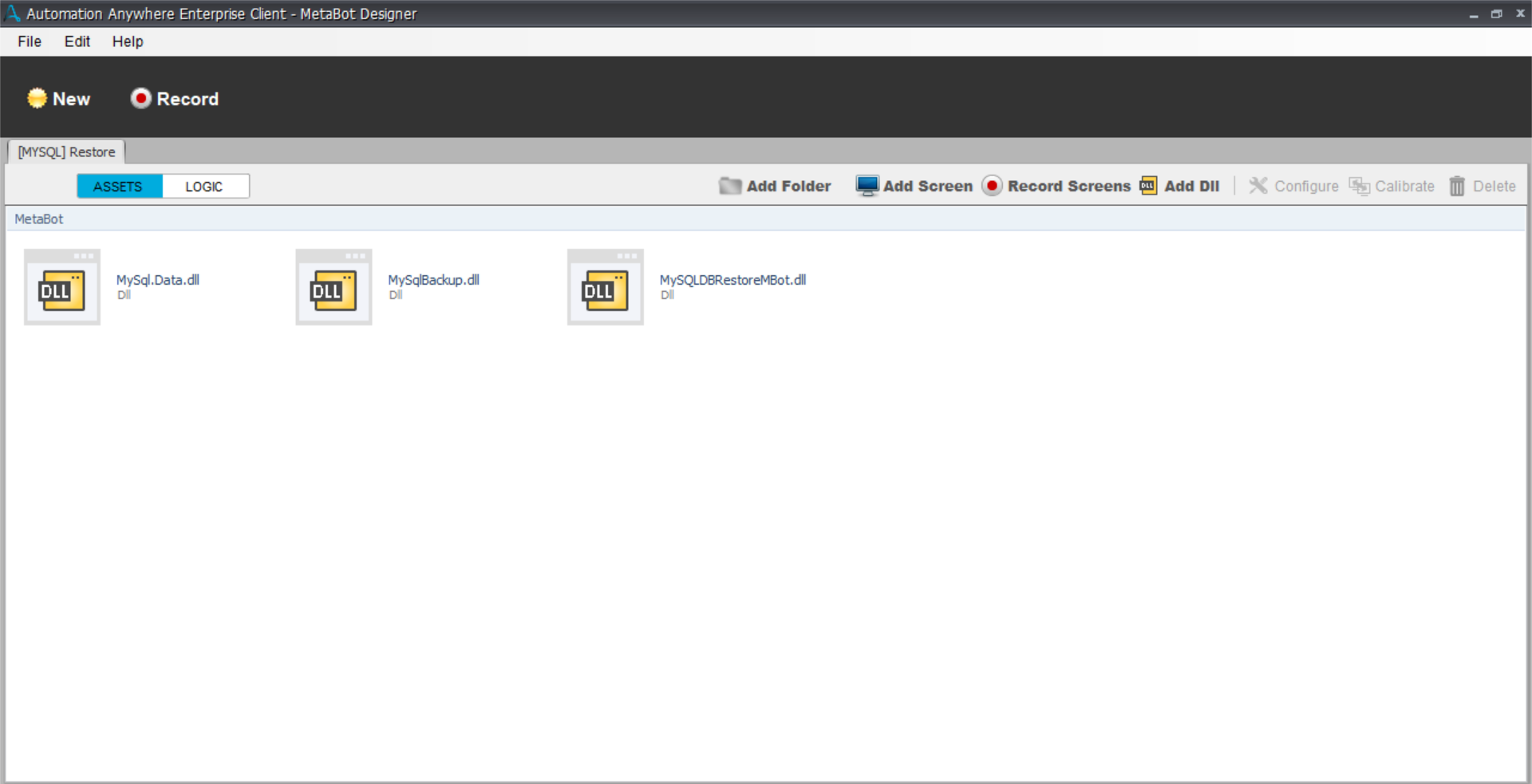
Task: Click the Record Screens label
Action: point(1069,186)
